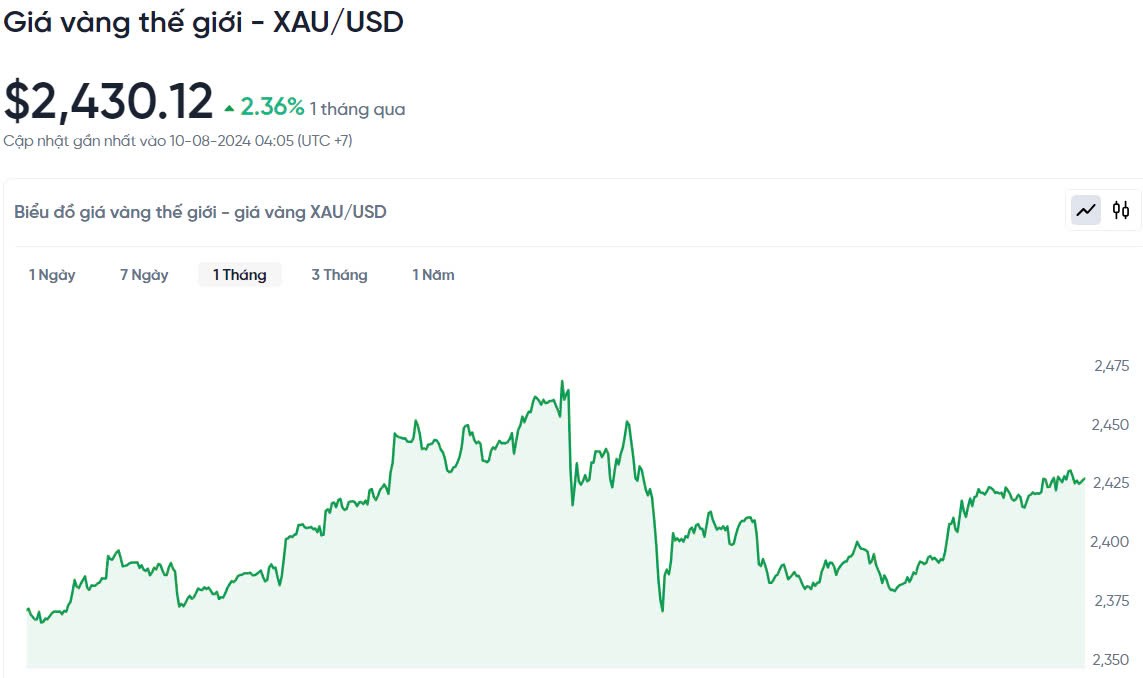Open the 1 Năm chart range

point(433,275)
